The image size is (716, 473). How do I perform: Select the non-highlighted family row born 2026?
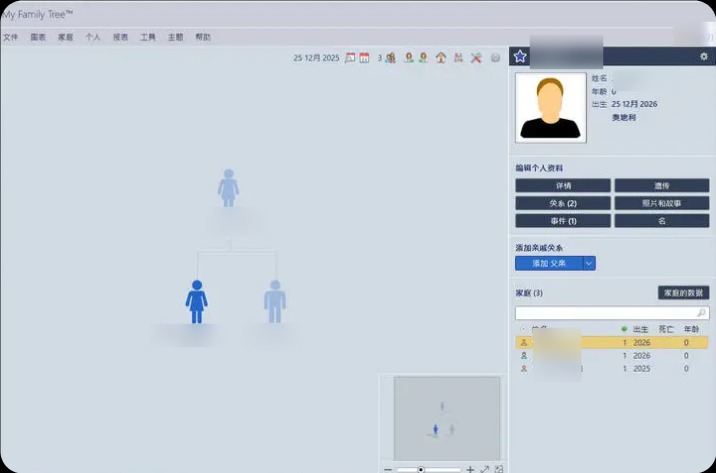[612, 356]
